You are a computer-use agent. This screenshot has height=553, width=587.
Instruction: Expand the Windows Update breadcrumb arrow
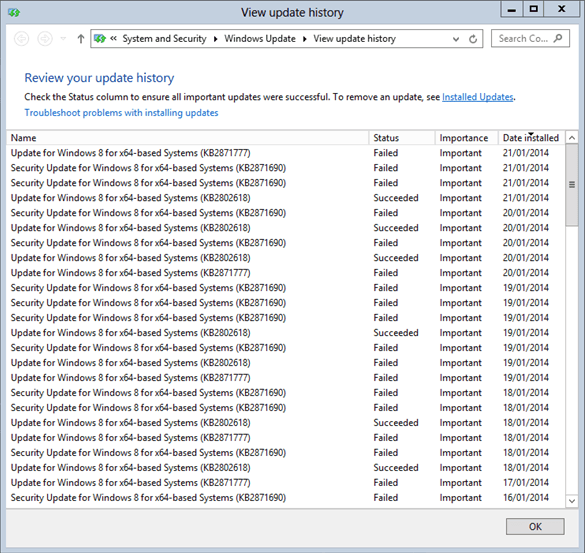coord(305,39)
